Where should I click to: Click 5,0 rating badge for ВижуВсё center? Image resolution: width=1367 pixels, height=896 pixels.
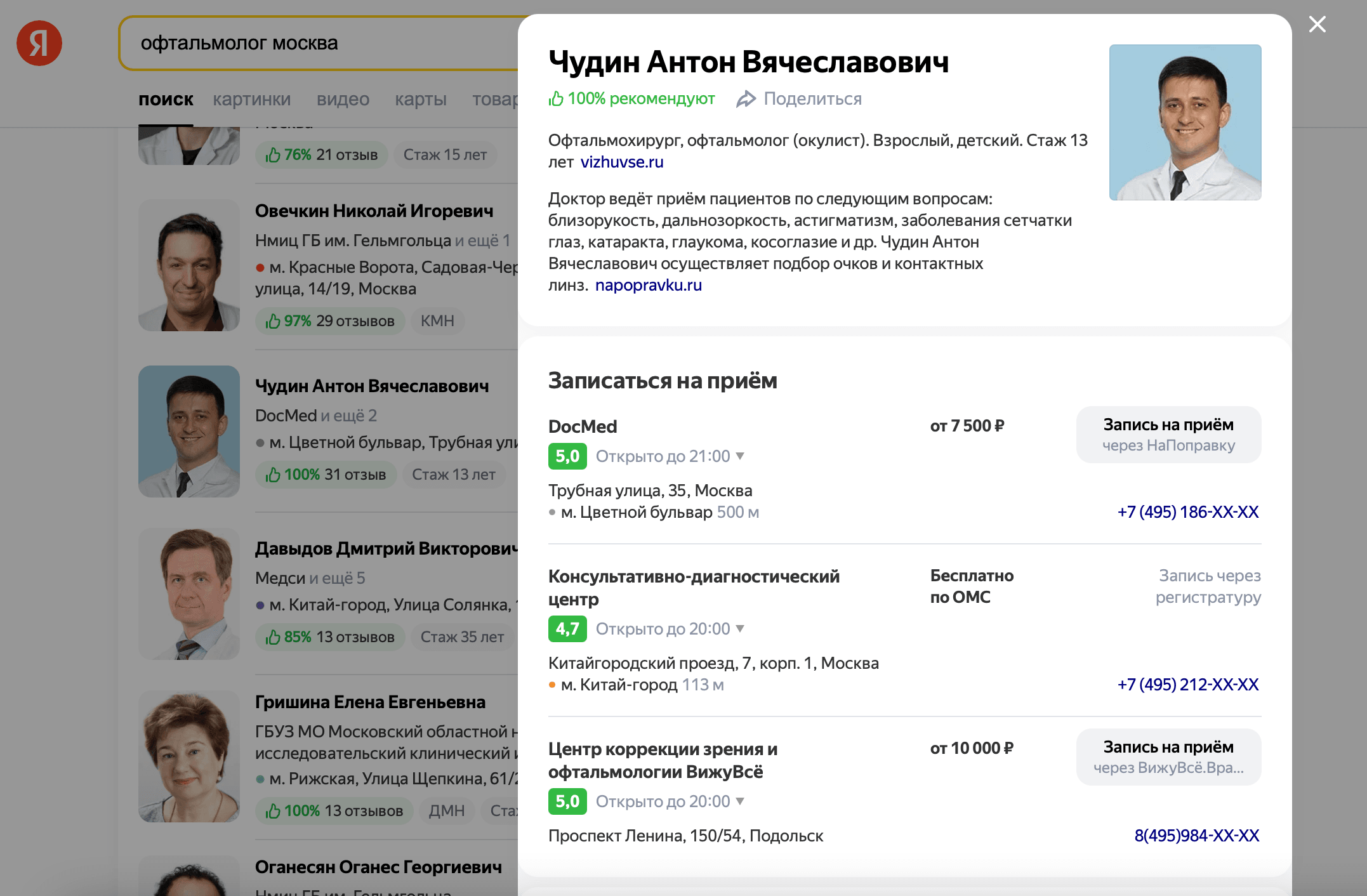(x=567, y=801)
